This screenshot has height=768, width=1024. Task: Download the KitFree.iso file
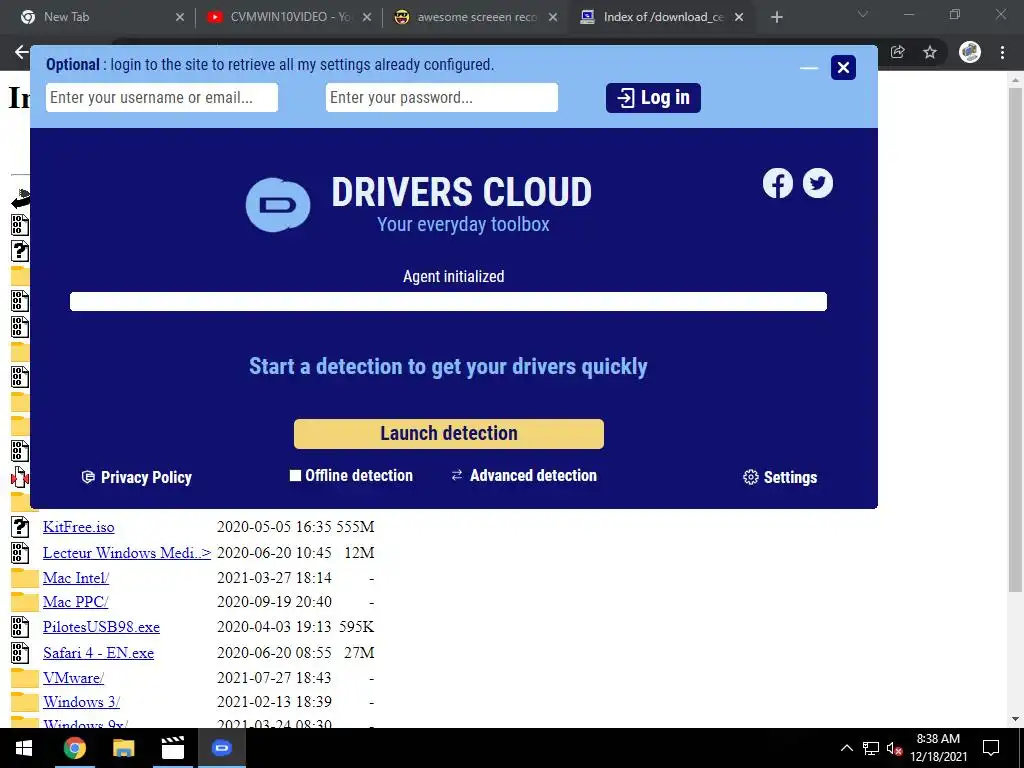pos(78,527)
